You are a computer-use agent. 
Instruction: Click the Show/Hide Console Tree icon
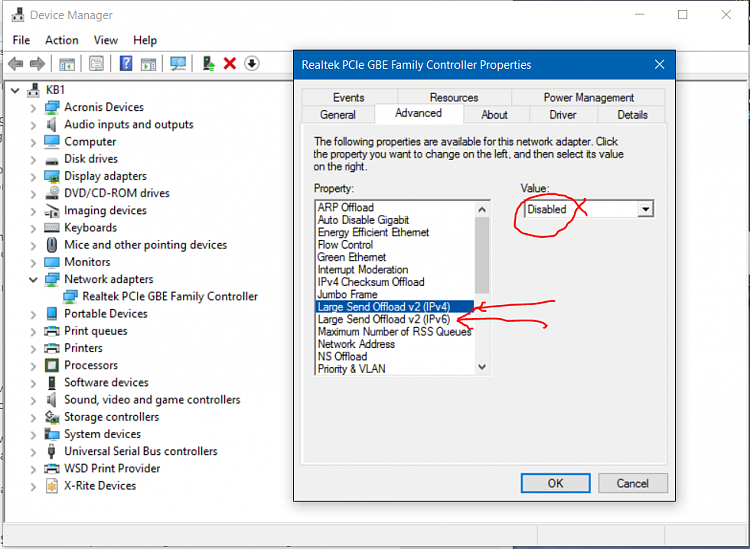point(67,63)
